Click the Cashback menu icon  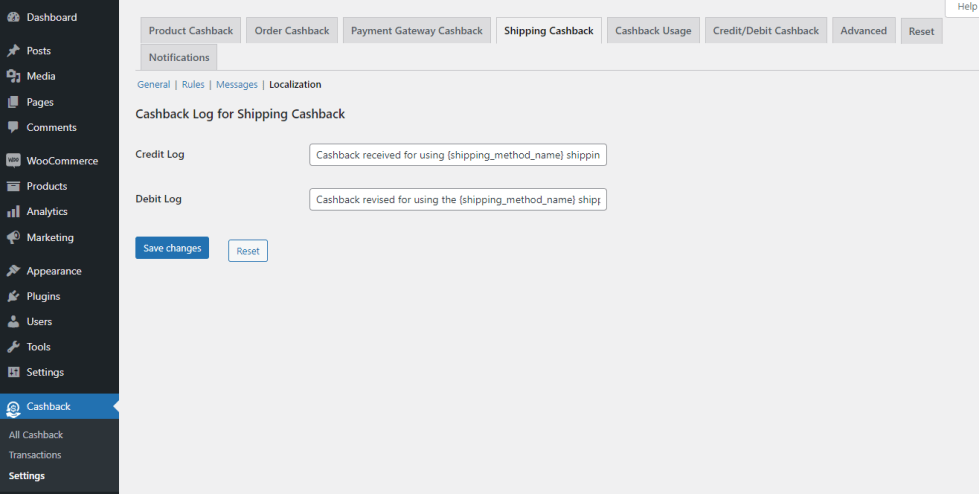13,408
